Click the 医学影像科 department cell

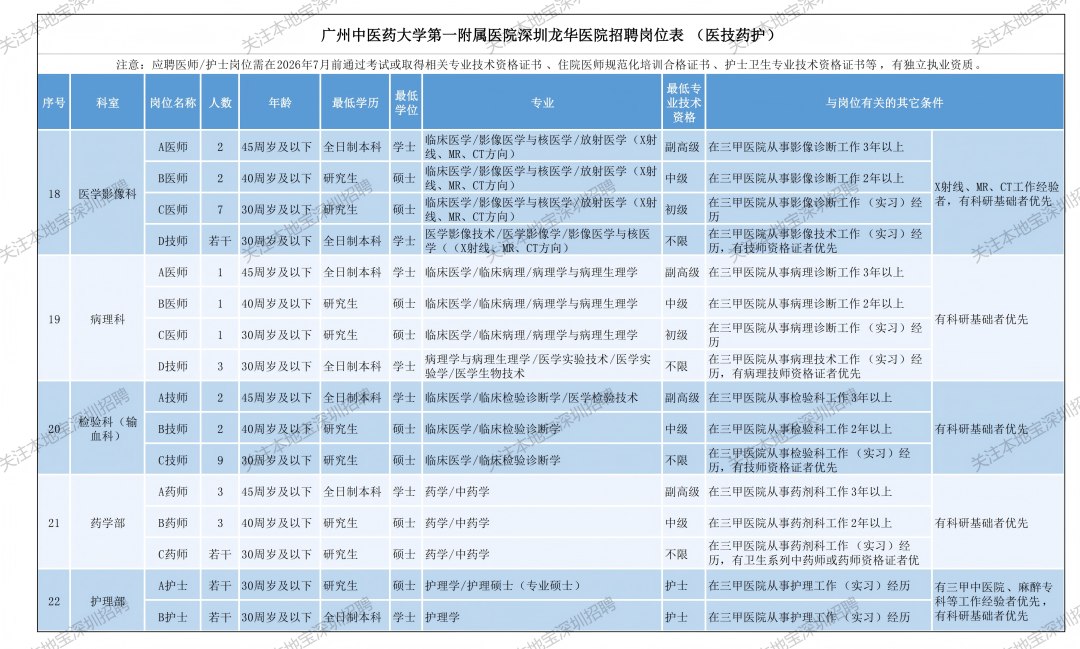tap(107, 194)
